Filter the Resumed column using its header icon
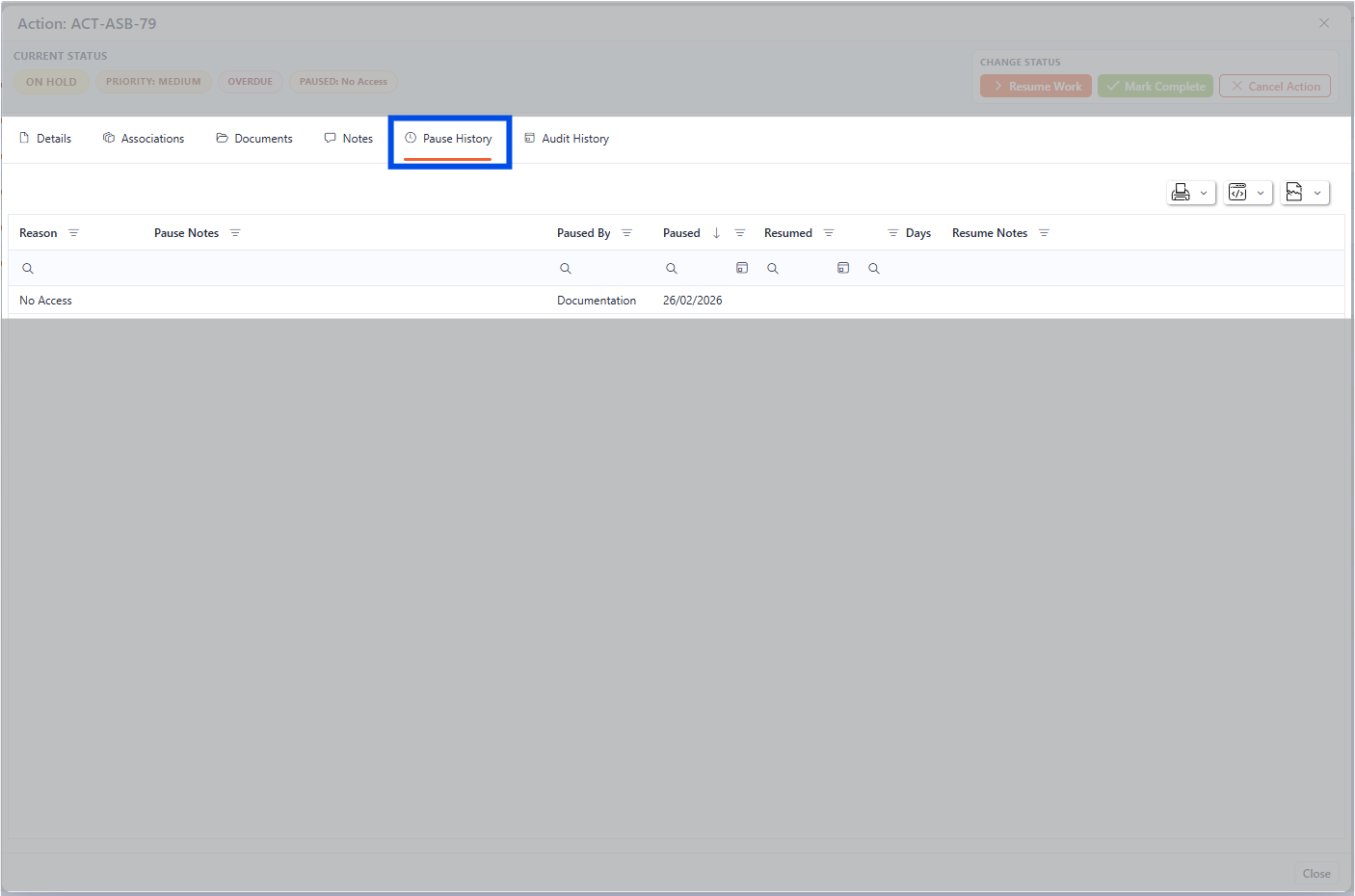Image resolution: width=1355 pixels, height=896 pixels. (829, 233)
